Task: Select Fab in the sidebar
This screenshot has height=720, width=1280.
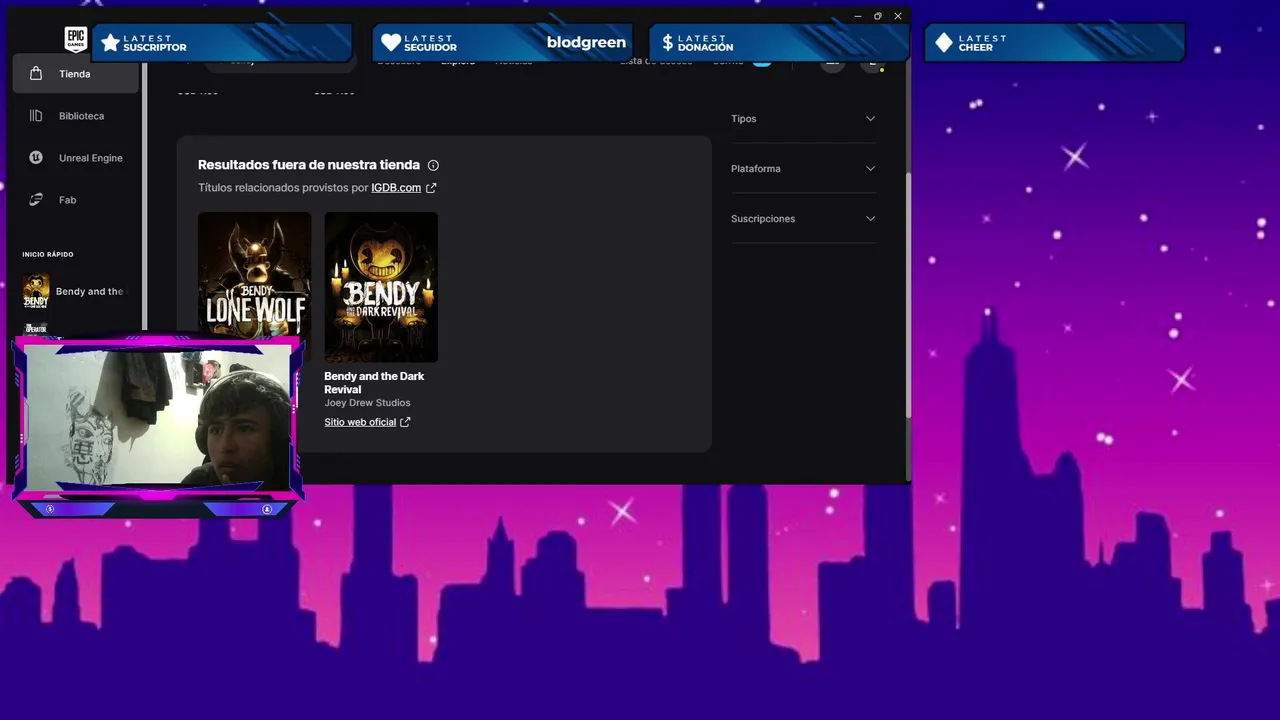Action: click(x=75, y=200)
